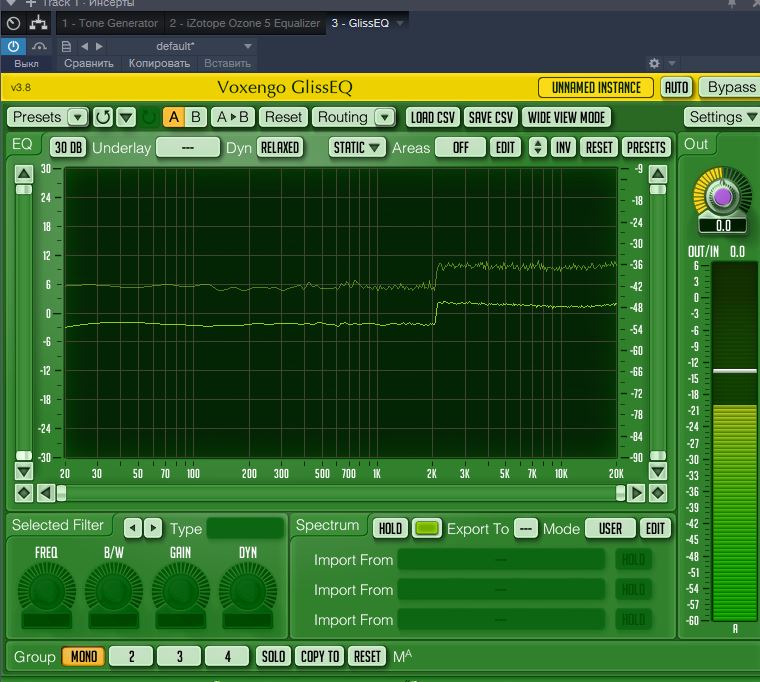
Task: Toggle the AUTO button
Action: click(x=676, y=88)
